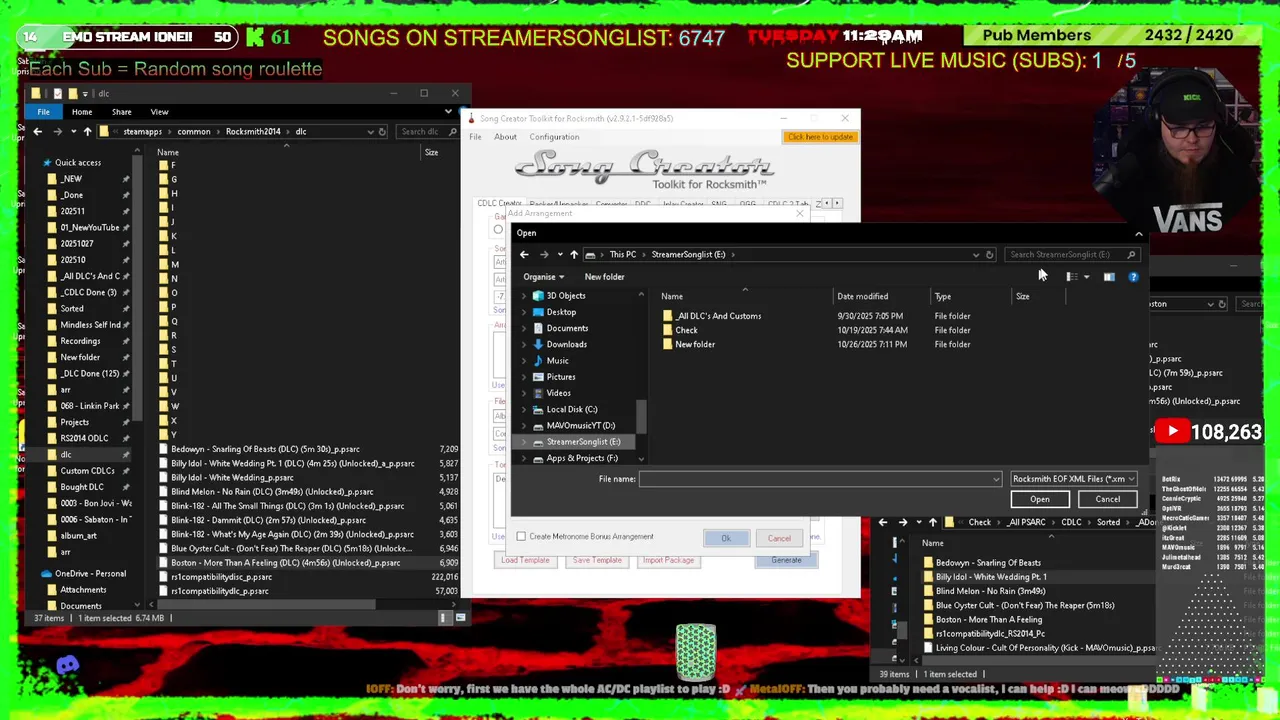Viewport: 1280px width, 720px height.
Task: Open the Share tab in dlc Explorer
Action: pyautogui.click(x=121, y=112)
